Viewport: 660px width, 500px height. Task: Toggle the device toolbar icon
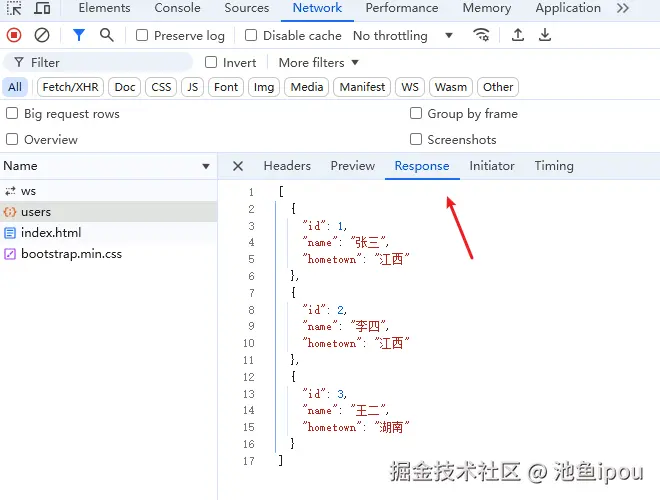tap(42, 8)
